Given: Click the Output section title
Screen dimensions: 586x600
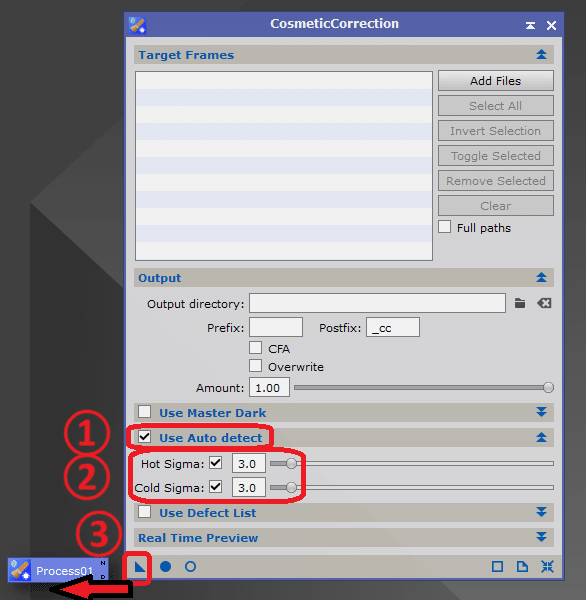Looking at the screenshot, I should [x=160, y=278].
